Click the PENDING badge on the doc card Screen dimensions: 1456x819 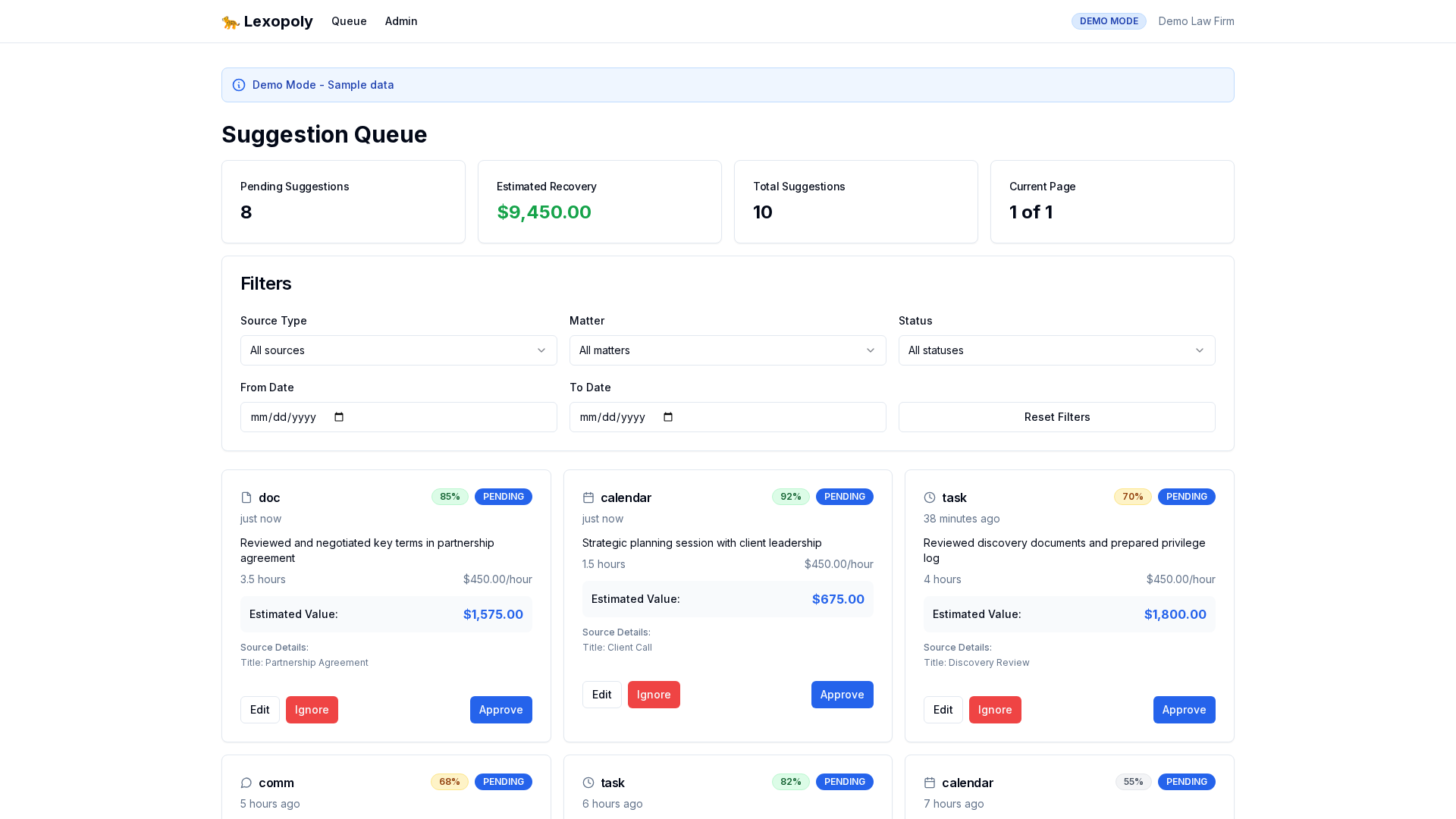(504, 497)
